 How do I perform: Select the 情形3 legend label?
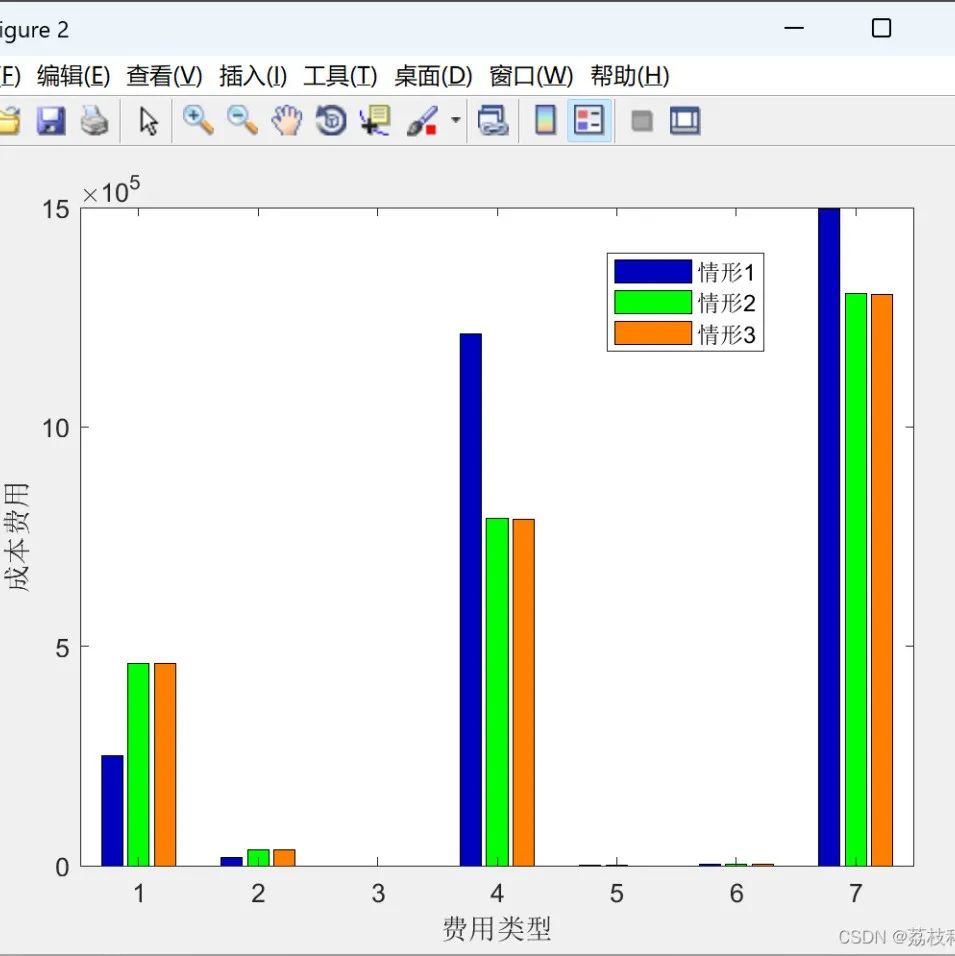[x=726, y=334]
